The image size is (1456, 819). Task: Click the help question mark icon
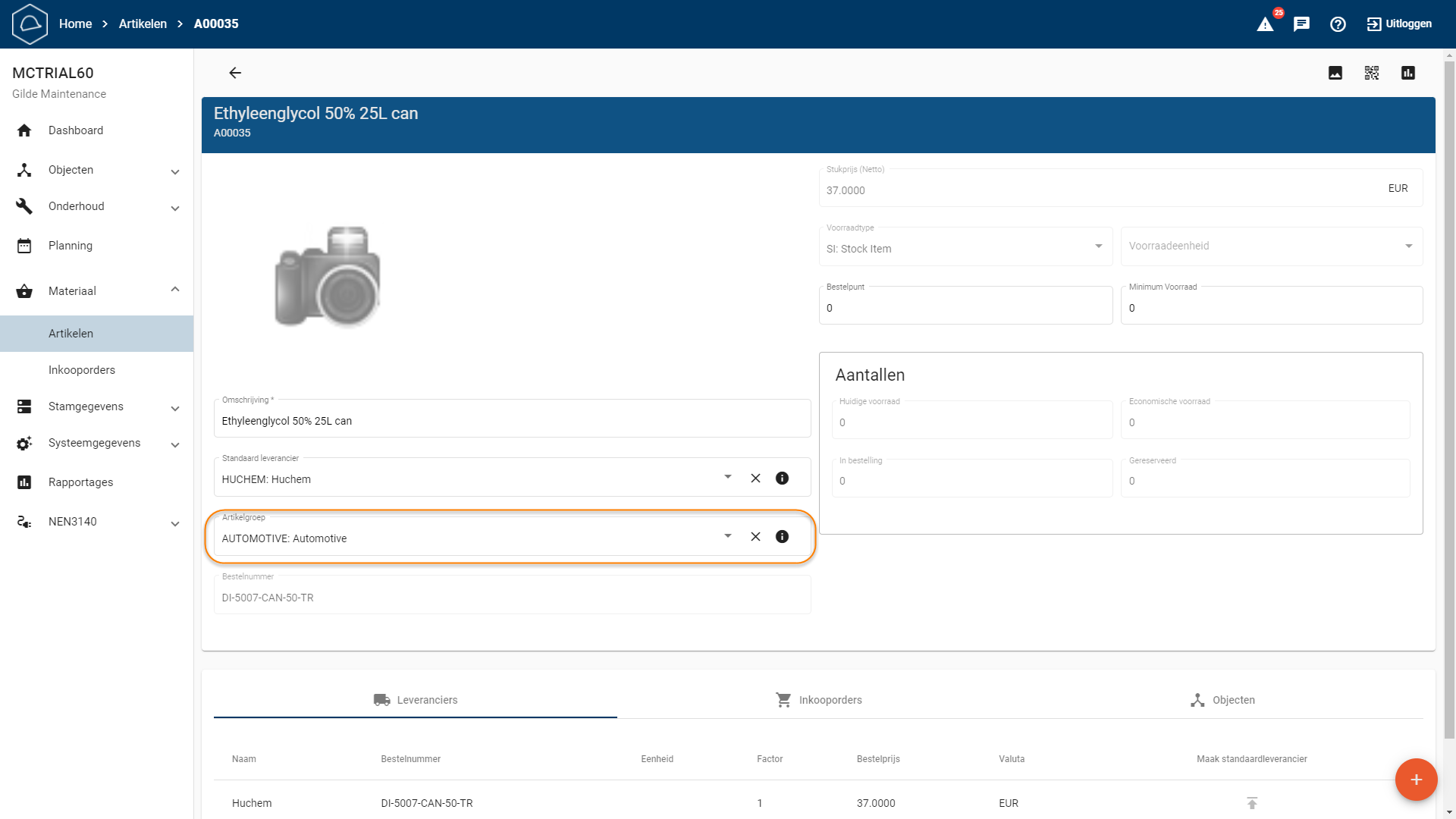pyautogui.click(x=1338, y=24)
